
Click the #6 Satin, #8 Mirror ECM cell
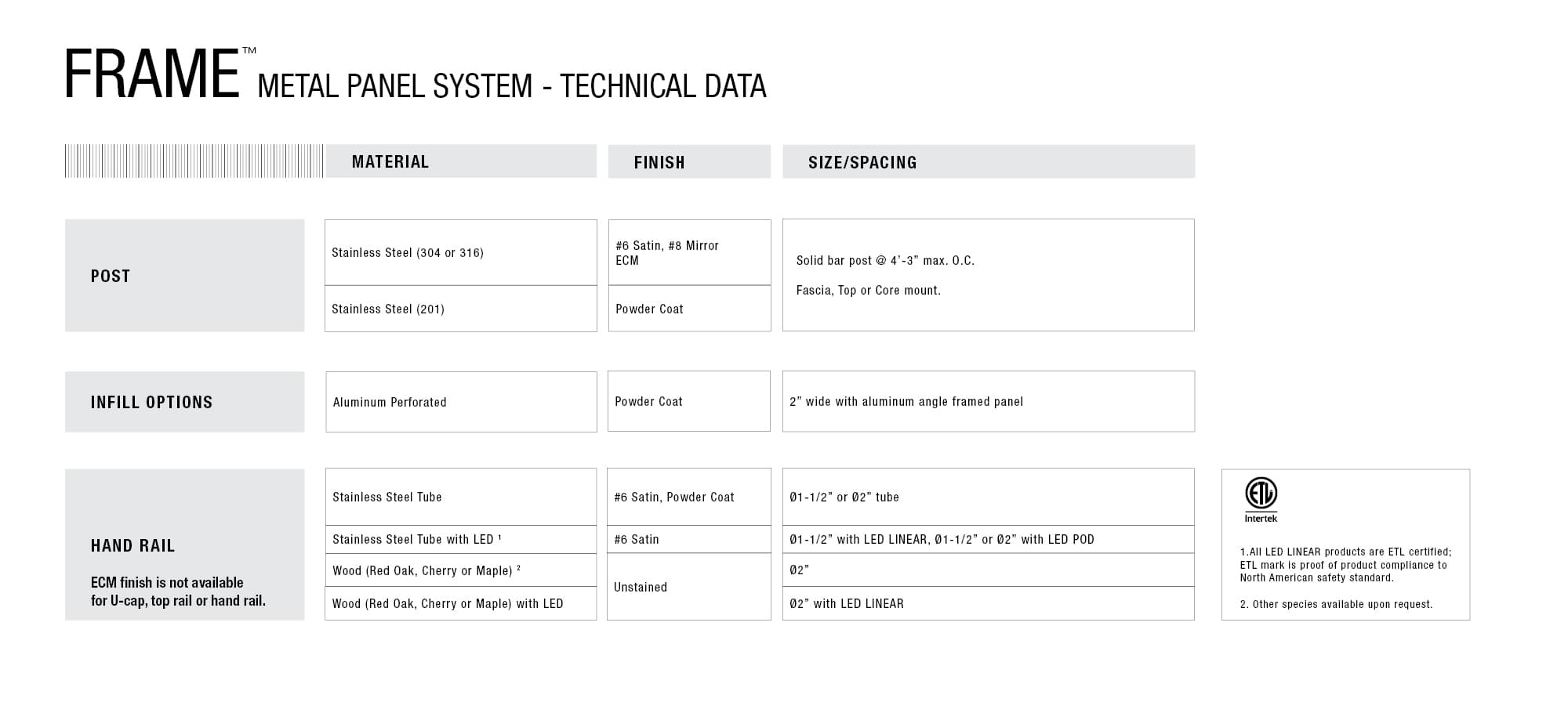click(x=667, y=252)
